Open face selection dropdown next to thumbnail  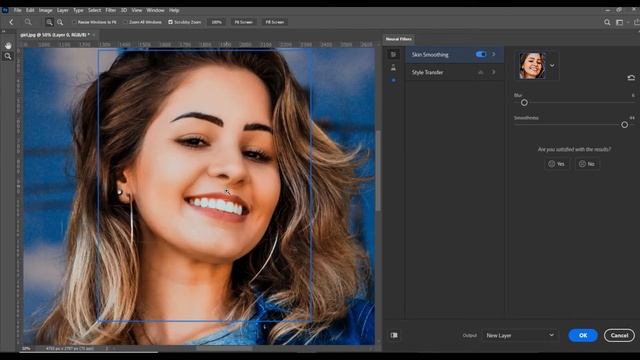[x=552, y=65]
